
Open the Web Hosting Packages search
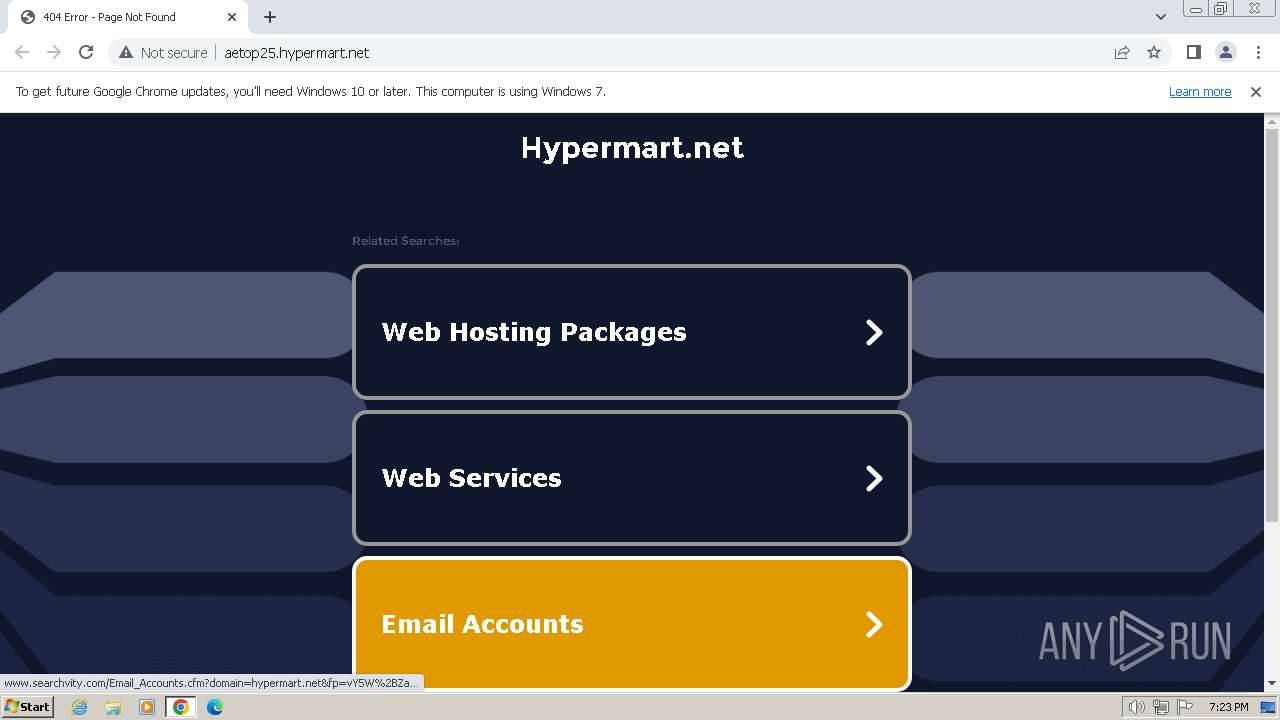(632, 332)
